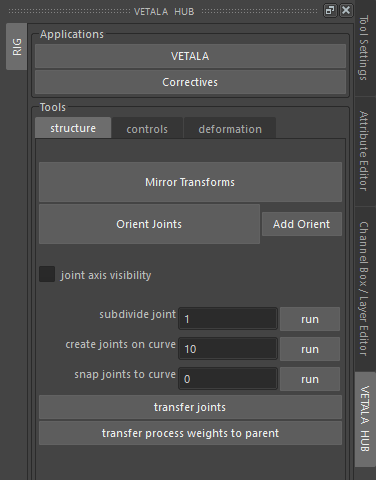Launch the VETALA application
The image size is (376, 480).
click(190, 56)
